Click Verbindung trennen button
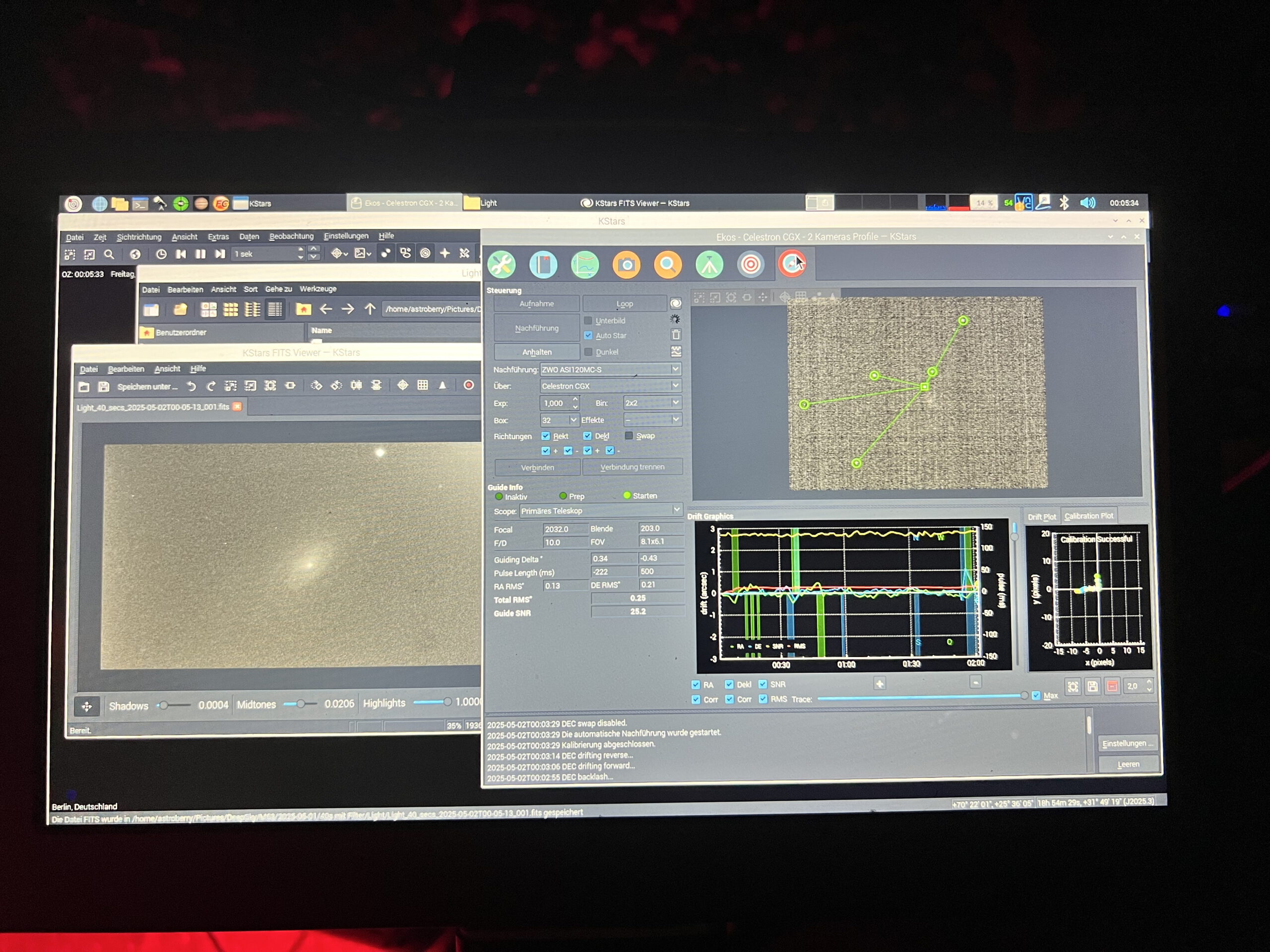This screenshot has width=1270, height=952. point(632,467)
